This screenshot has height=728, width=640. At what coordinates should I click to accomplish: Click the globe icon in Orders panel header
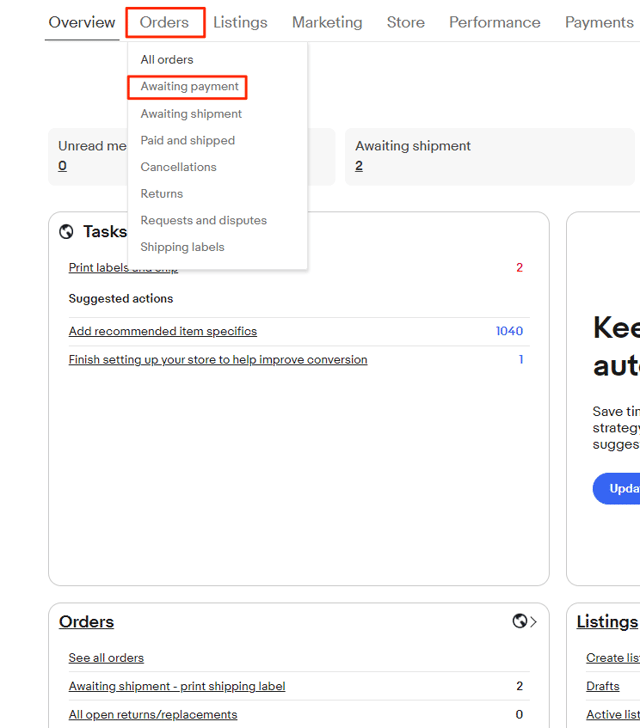click(x=519, y=621)
